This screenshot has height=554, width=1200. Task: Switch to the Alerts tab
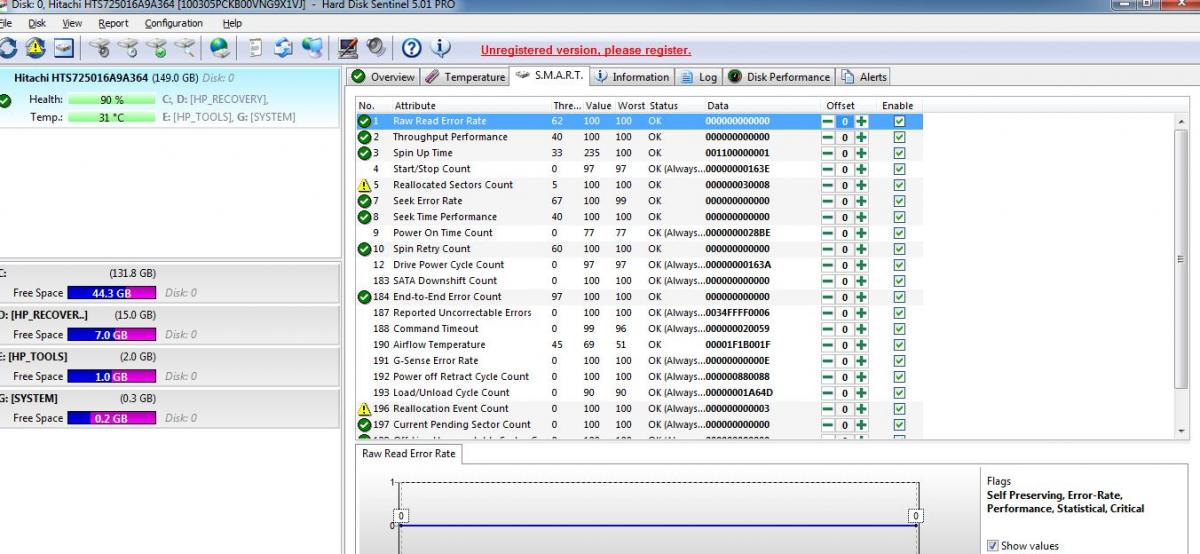864,77
